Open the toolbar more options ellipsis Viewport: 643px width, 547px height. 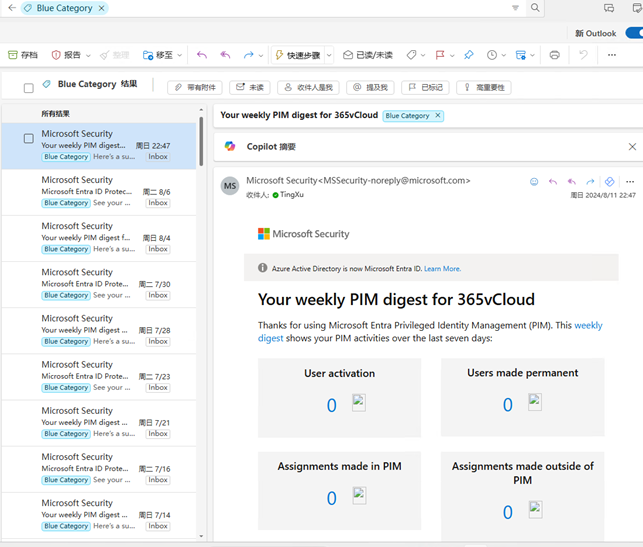[612, 55]
